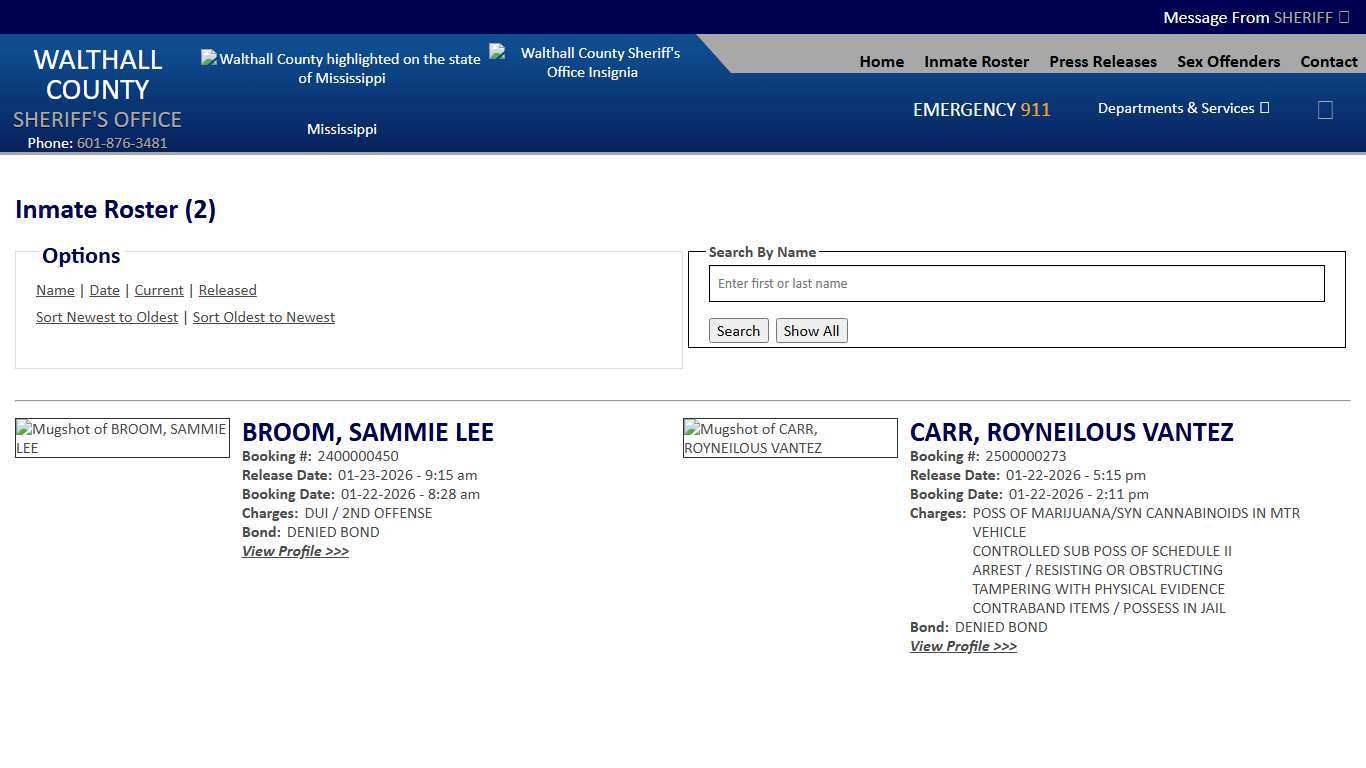The height and width of the screenshot is (768, 1366).
Task: Open the Contact menu item
Action: pos(1329,61)
